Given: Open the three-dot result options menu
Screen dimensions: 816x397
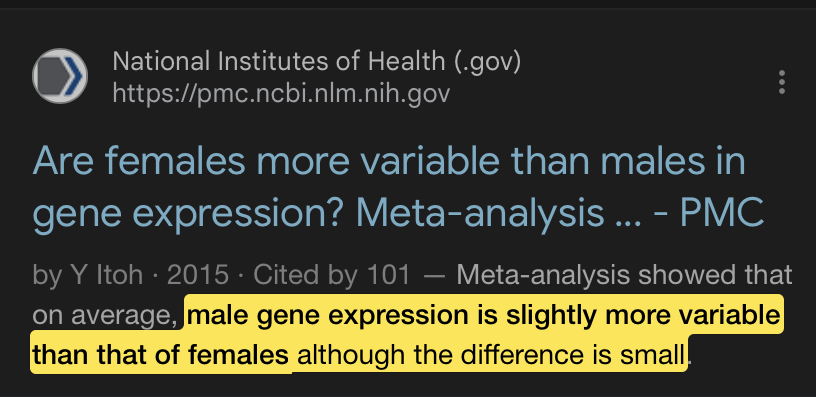Looking at the screenshot, I should pos(781,82).
